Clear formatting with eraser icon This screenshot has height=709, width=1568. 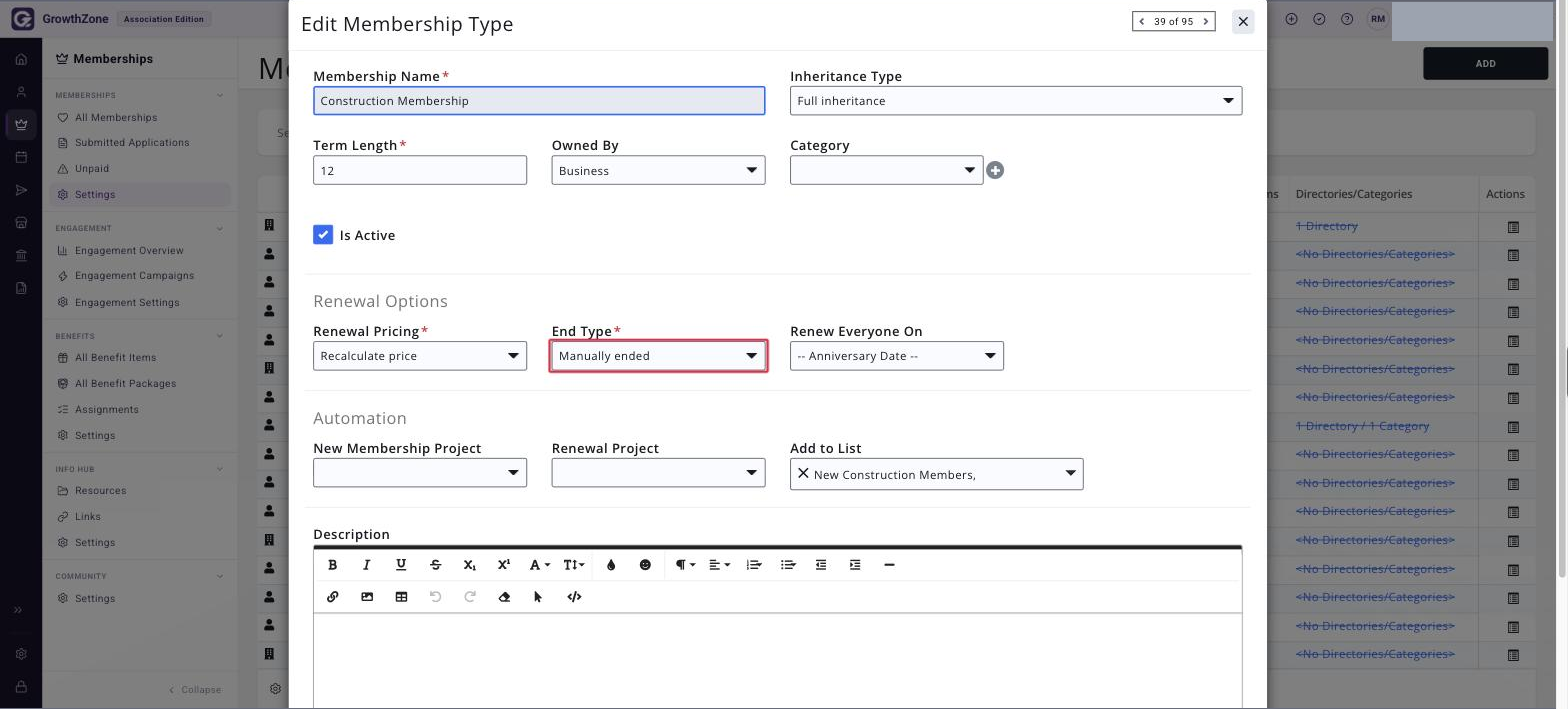[x=504, y=597]
